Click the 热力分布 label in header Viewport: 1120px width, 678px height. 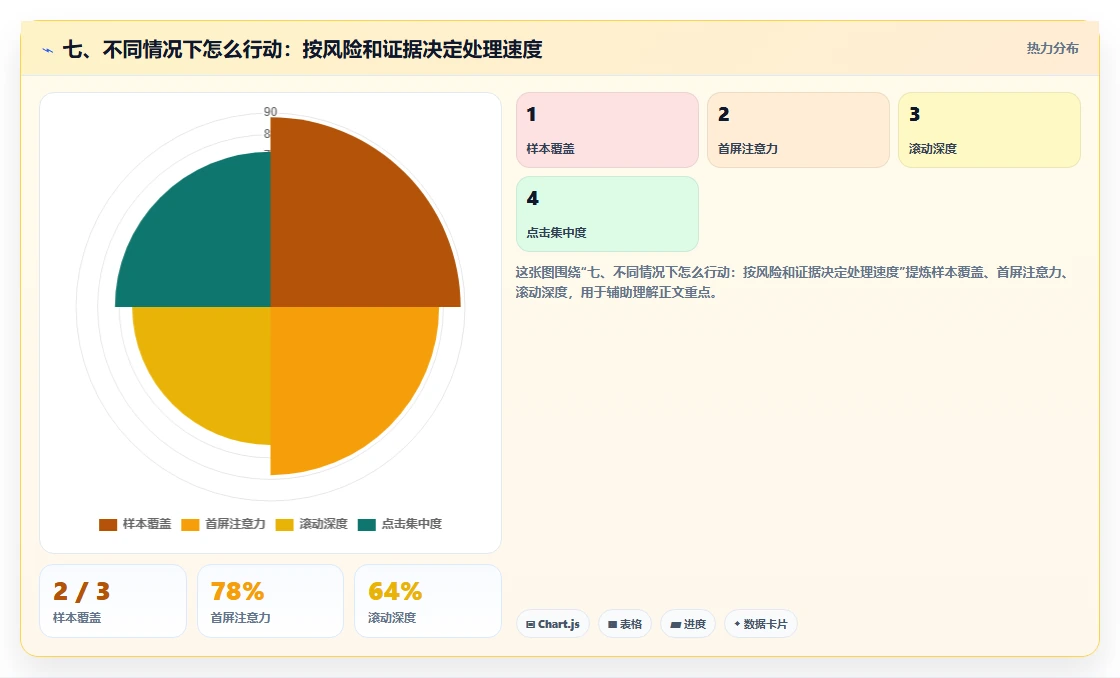1053,49
